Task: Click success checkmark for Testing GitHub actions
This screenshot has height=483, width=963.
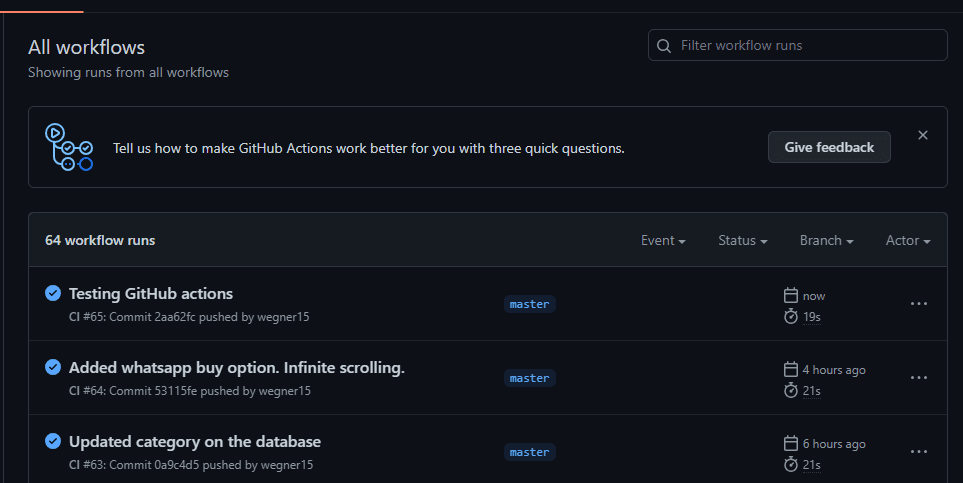Action: pos(53,293)
